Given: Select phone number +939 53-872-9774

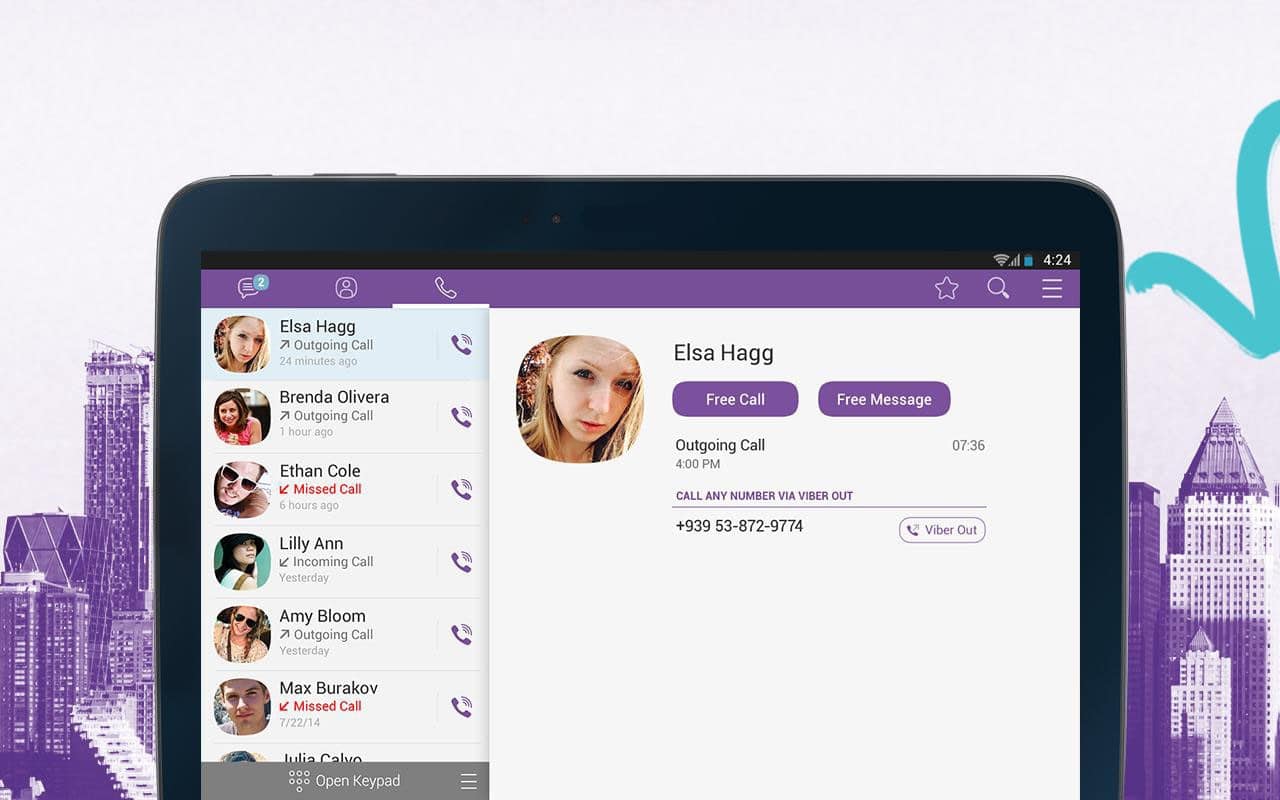Looking at the screenshot, I should point(739,526).
